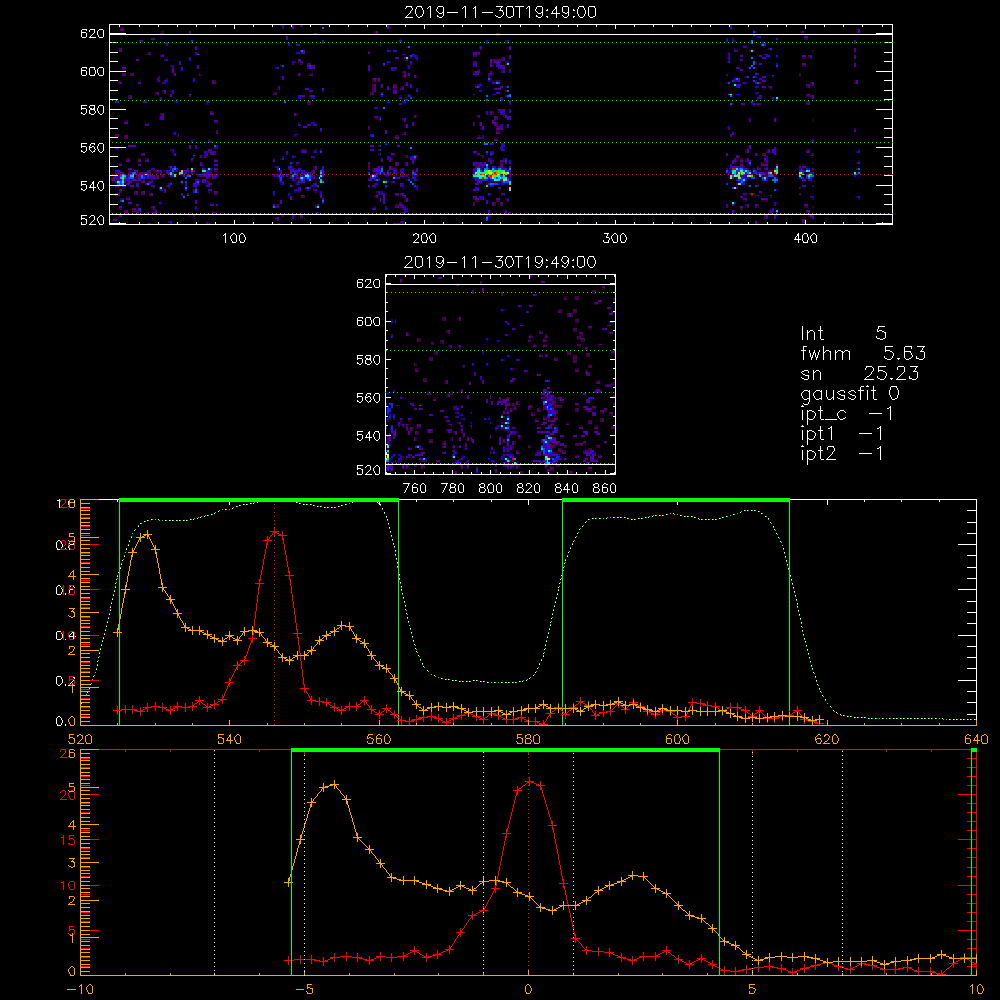Select the '580' x-axis label of the profile plot
This screenshot has height=1000, width=1000.
pos(528,739)
